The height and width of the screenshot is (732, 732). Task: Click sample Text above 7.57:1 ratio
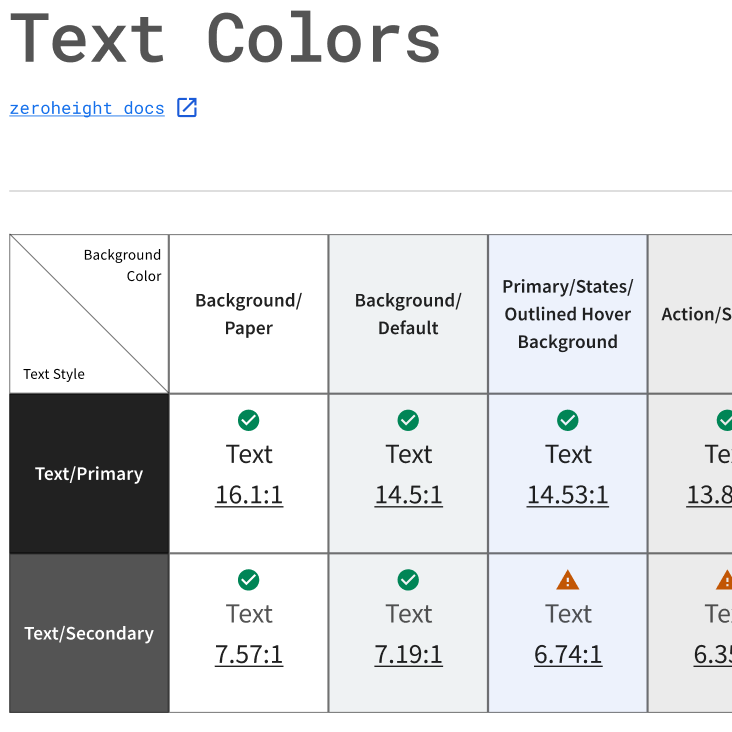coord(249,614)
